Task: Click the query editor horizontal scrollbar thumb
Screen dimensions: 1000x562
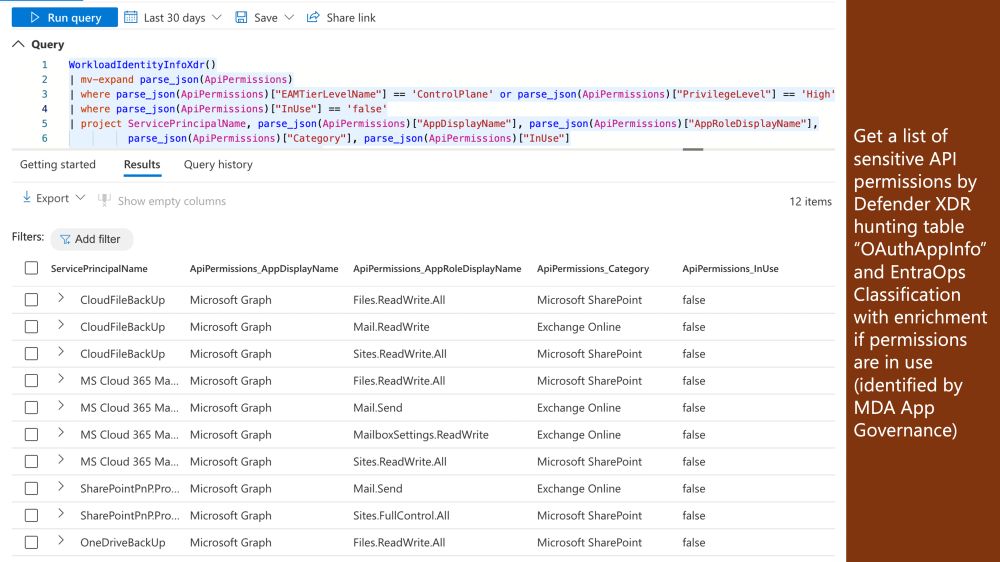Action: (693, 149)
